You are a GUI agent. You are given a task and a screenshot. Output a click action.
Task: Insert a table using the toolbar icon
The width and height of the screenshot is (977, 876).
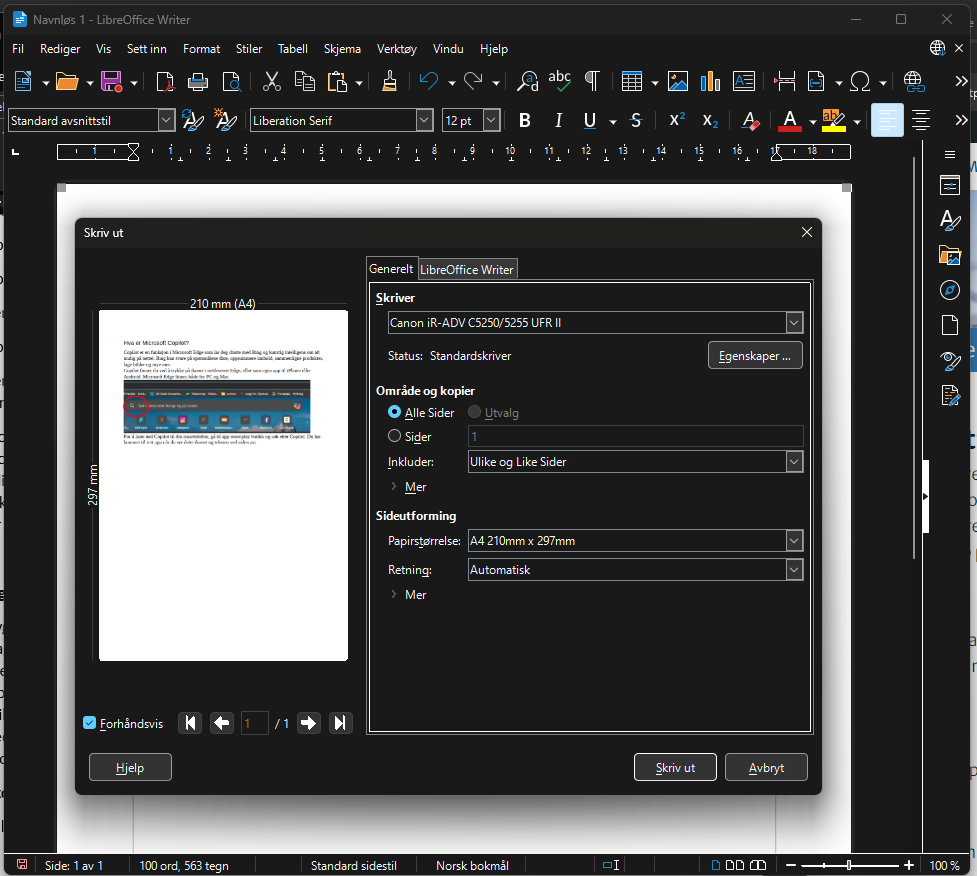633,81
